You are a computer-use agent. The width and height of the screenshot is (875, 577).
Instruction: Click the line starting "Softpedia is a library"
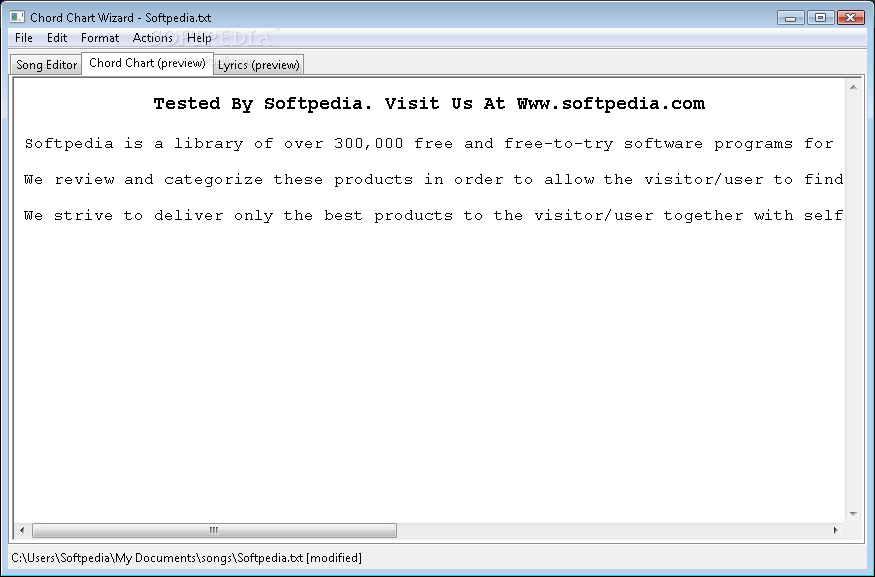click(x=429, y=144)
